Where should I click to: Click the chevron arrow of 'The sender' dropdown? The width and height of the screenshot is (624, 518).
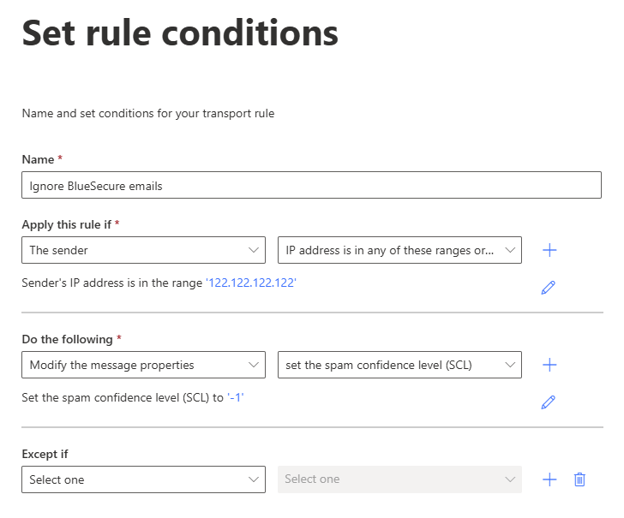coord(254,250)
